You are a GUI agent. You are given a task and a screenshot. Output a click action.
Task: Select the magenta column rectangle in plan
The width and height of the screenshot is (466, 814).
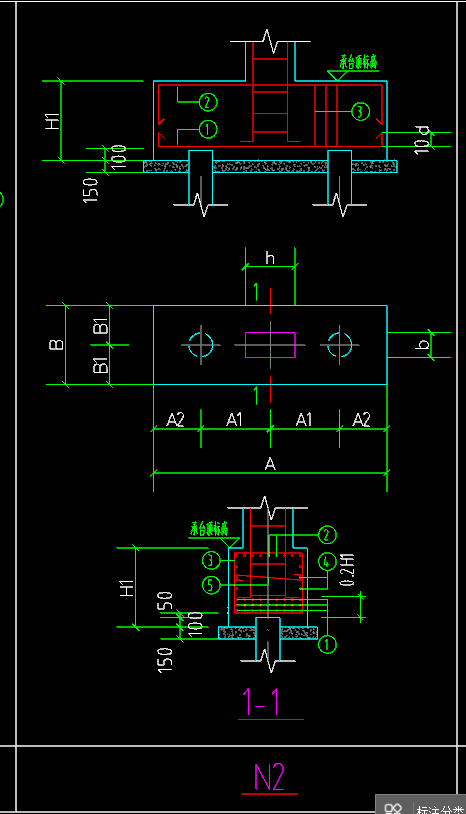tap(270, 345)
